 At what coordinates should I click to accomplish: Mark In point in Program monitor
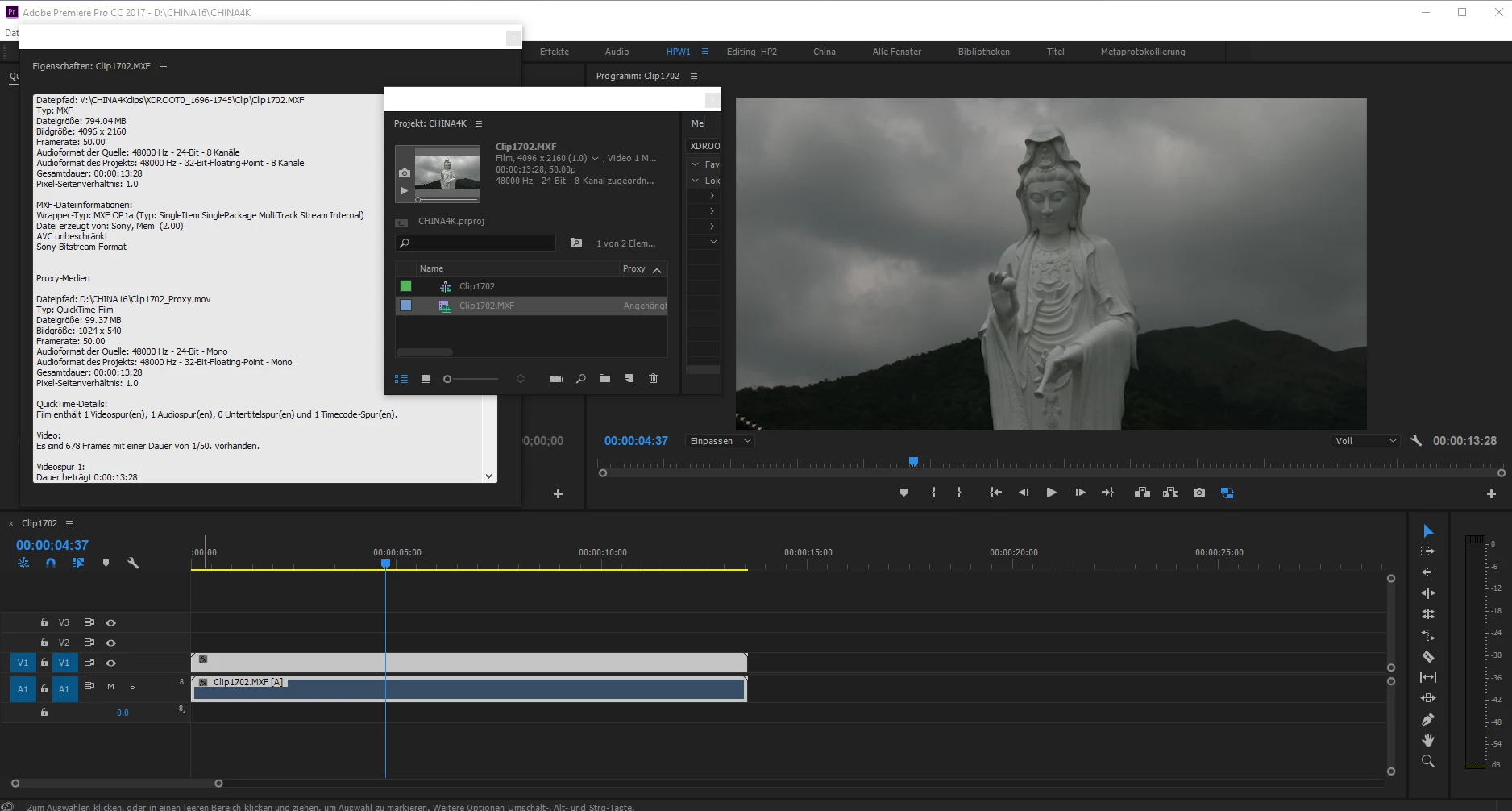click(x=933, y=493)
